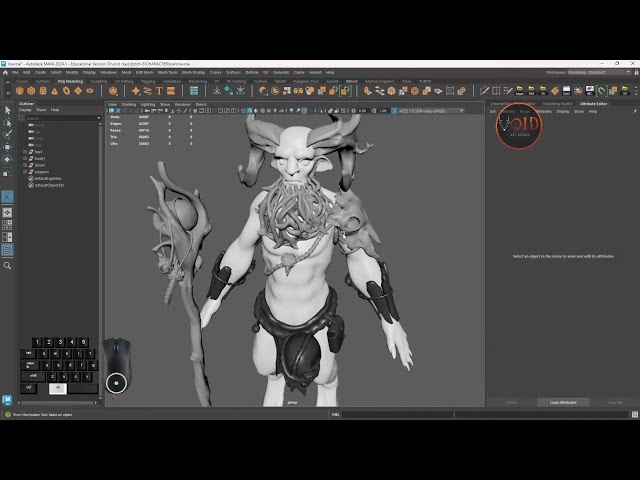640x480 pixels.
Task: Open the Mesh Tools menu
Action: [167, 72]
